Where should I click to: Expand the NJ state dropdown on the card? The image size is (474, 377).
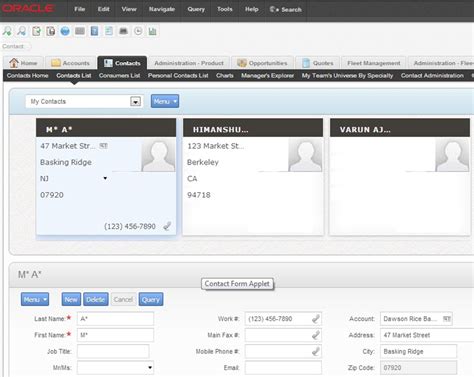pyautogui.click(x=105, y=178)
